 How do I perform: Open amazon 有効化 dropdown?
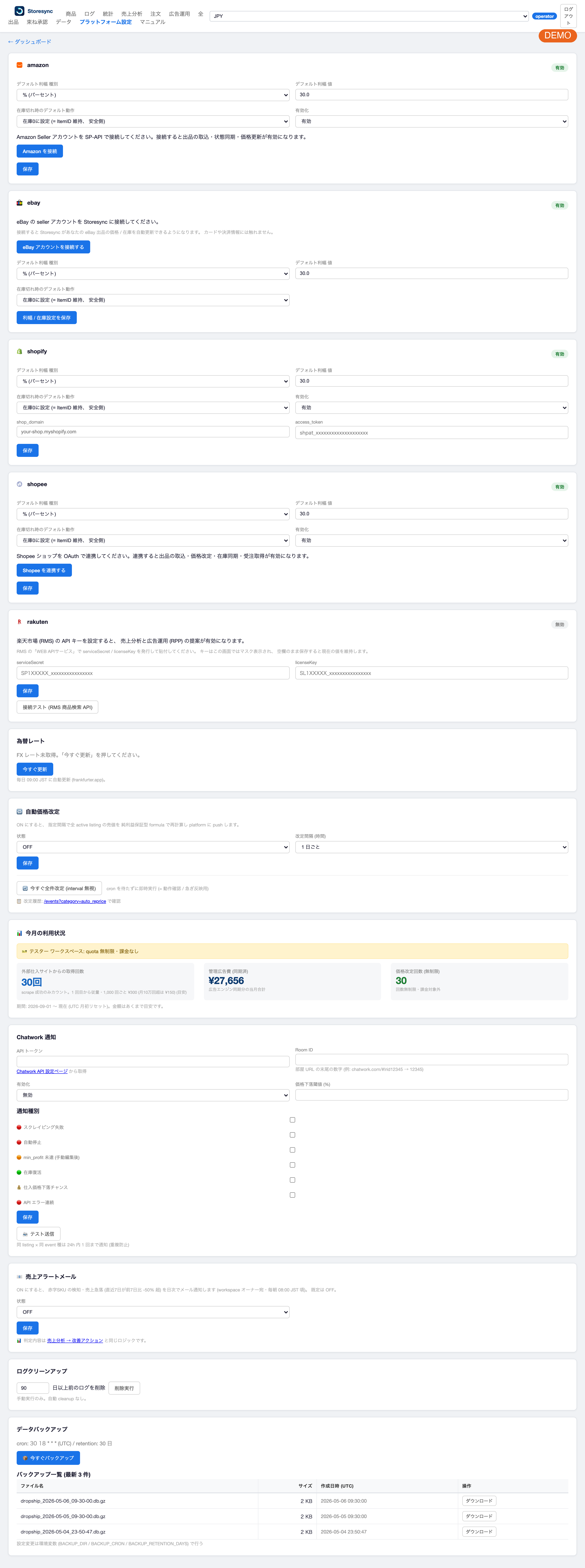(x=432, y=121)
